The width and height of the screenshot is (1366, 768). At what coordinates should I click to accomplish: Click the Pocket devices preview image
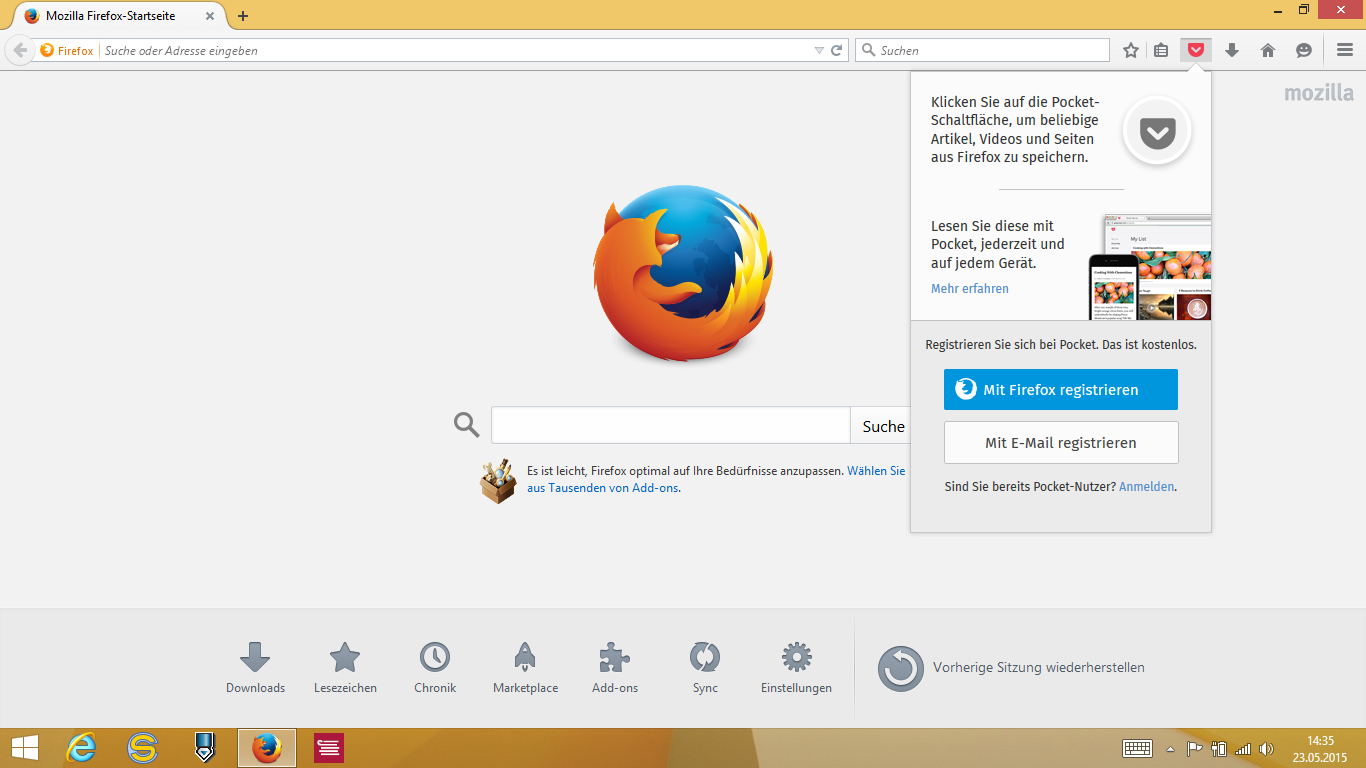coord(1150,266)
